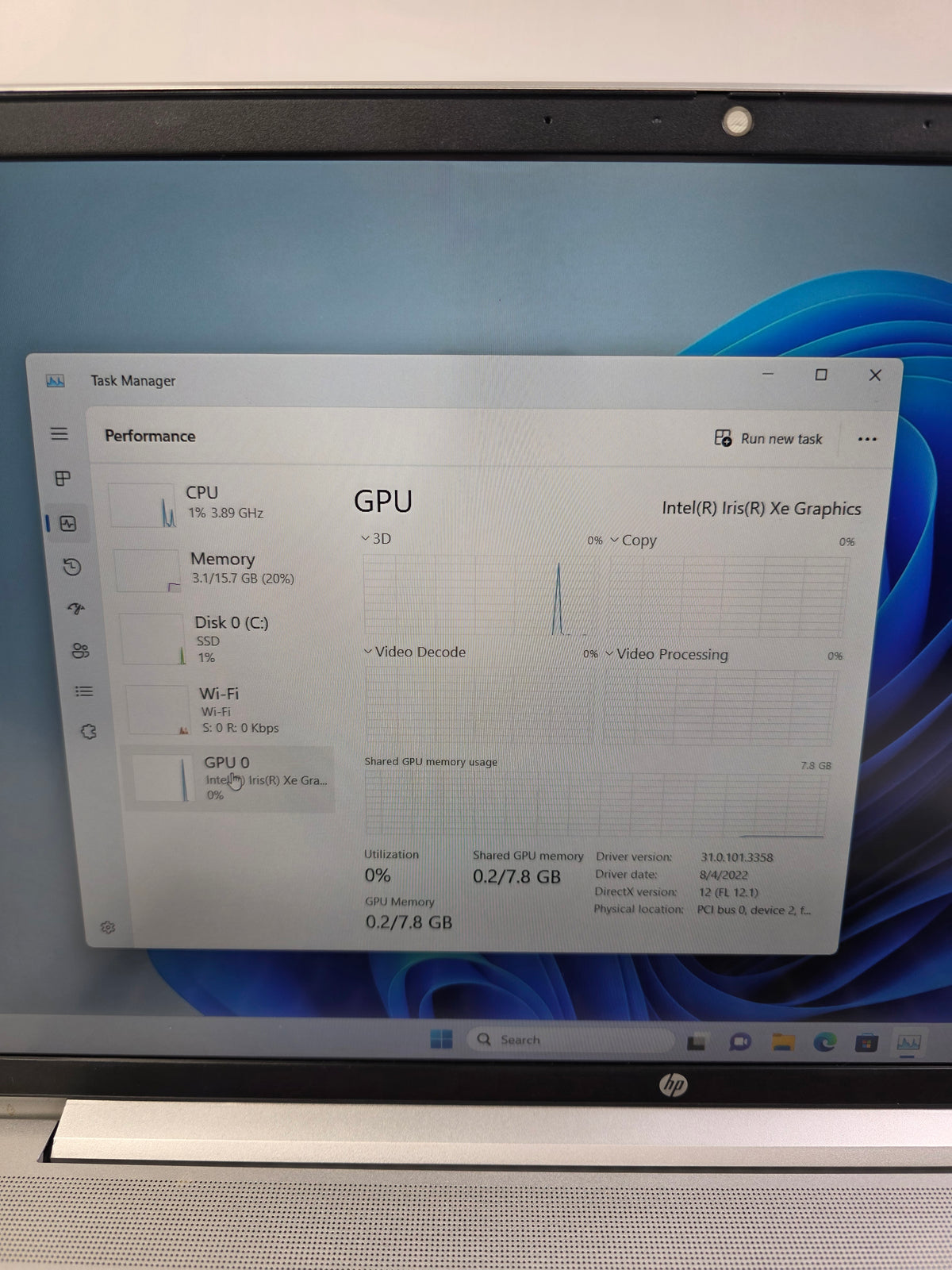Click Shared GPU memory 0.2/7.8 GB value
This screenshot has width=952, height=1270.
(516, 876)
